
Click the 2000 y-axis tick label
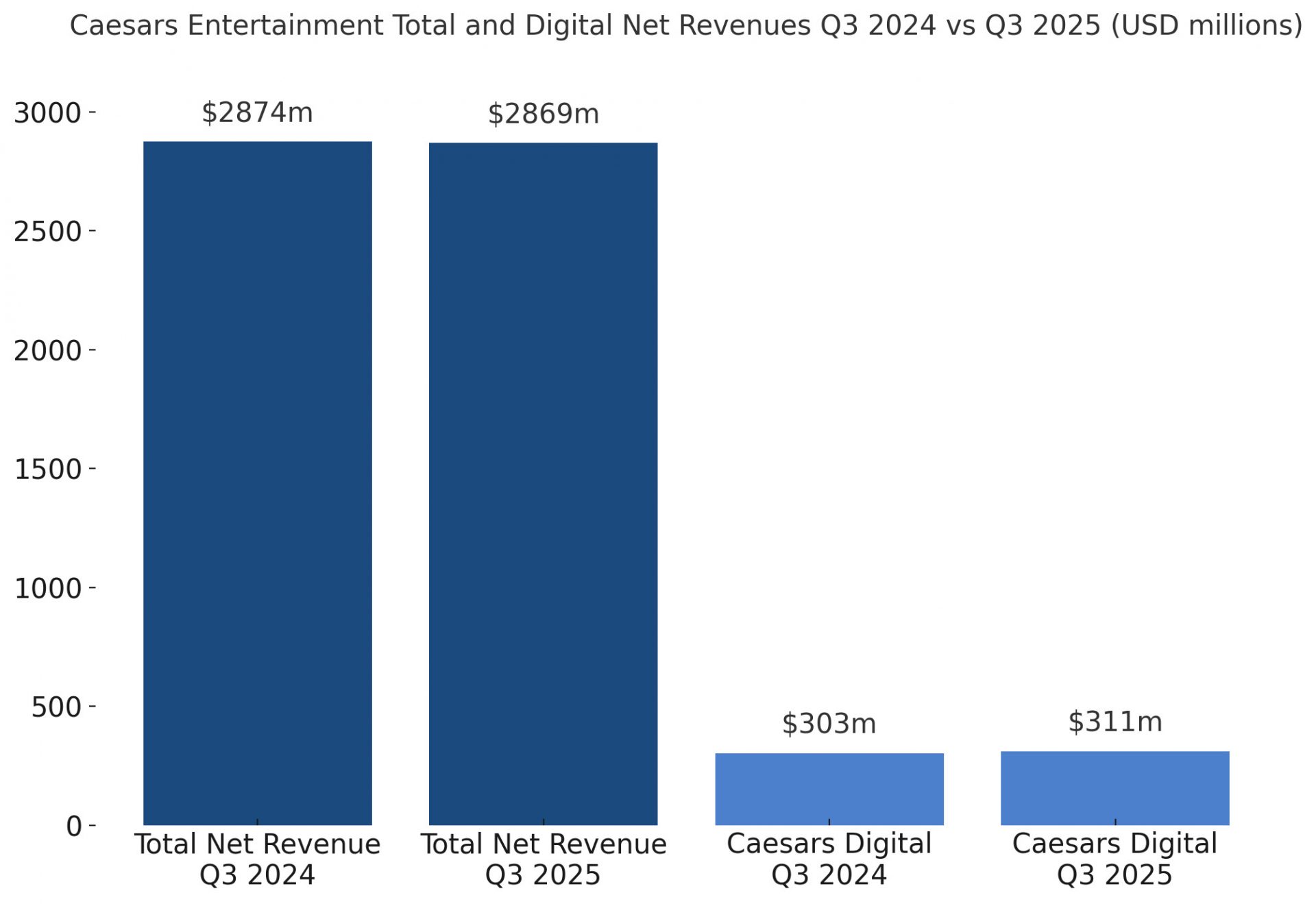pos(47,351)
